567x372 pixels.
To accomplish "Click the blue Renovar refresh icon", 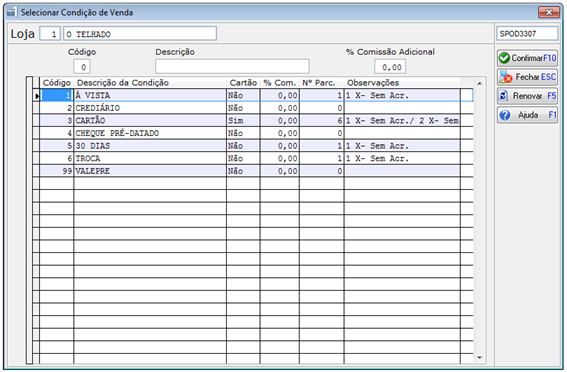I will point(503,96).
